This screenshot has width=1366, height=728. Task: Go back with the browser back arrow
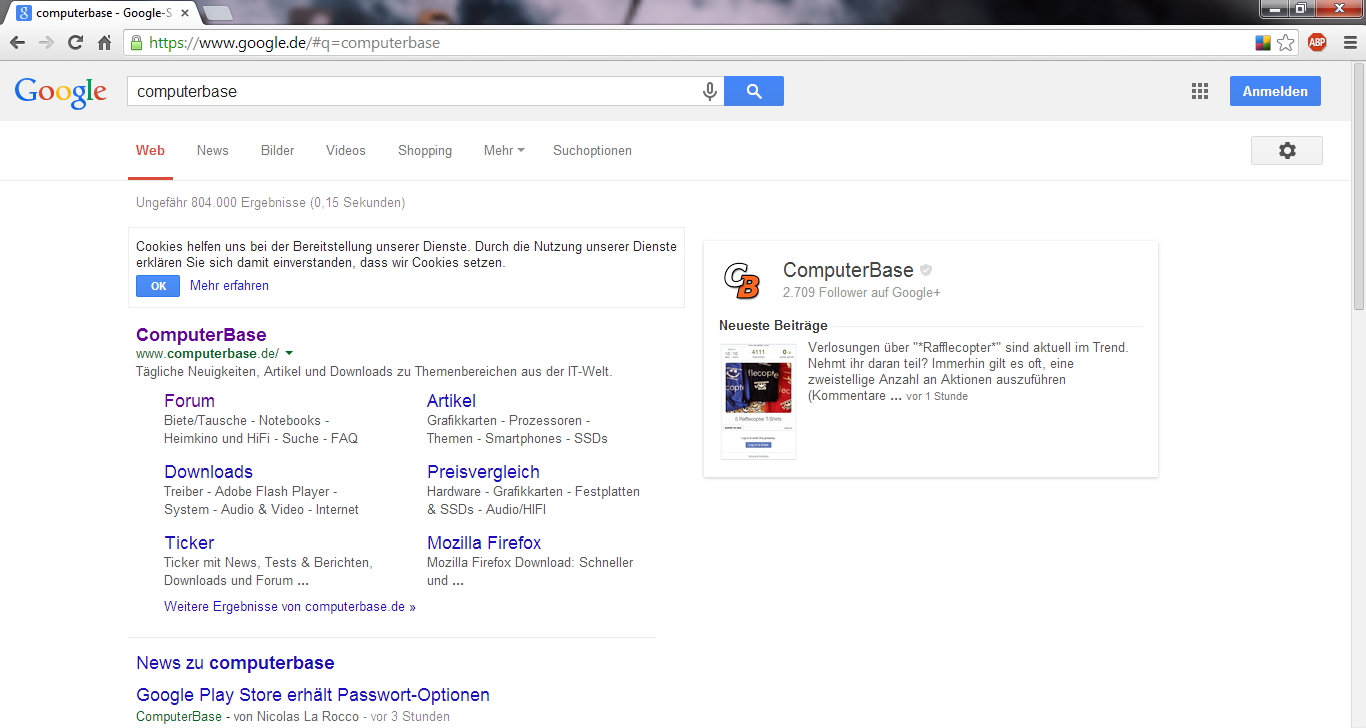click(17, 42)
